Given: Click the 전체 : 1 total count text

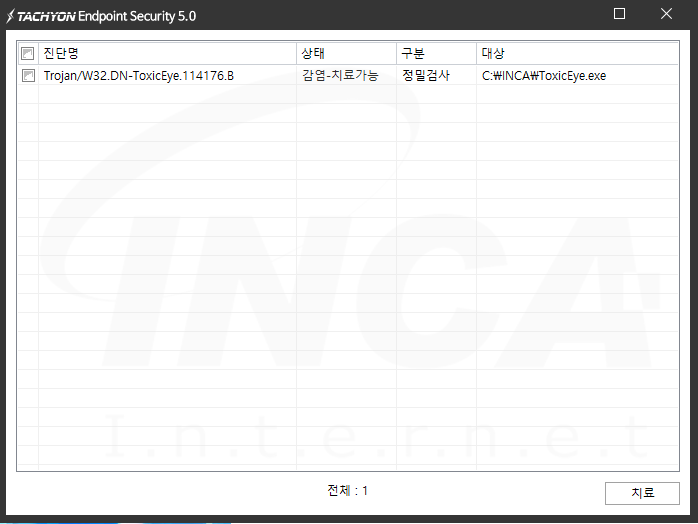Looking at the screenshot, I should [348, 491].
